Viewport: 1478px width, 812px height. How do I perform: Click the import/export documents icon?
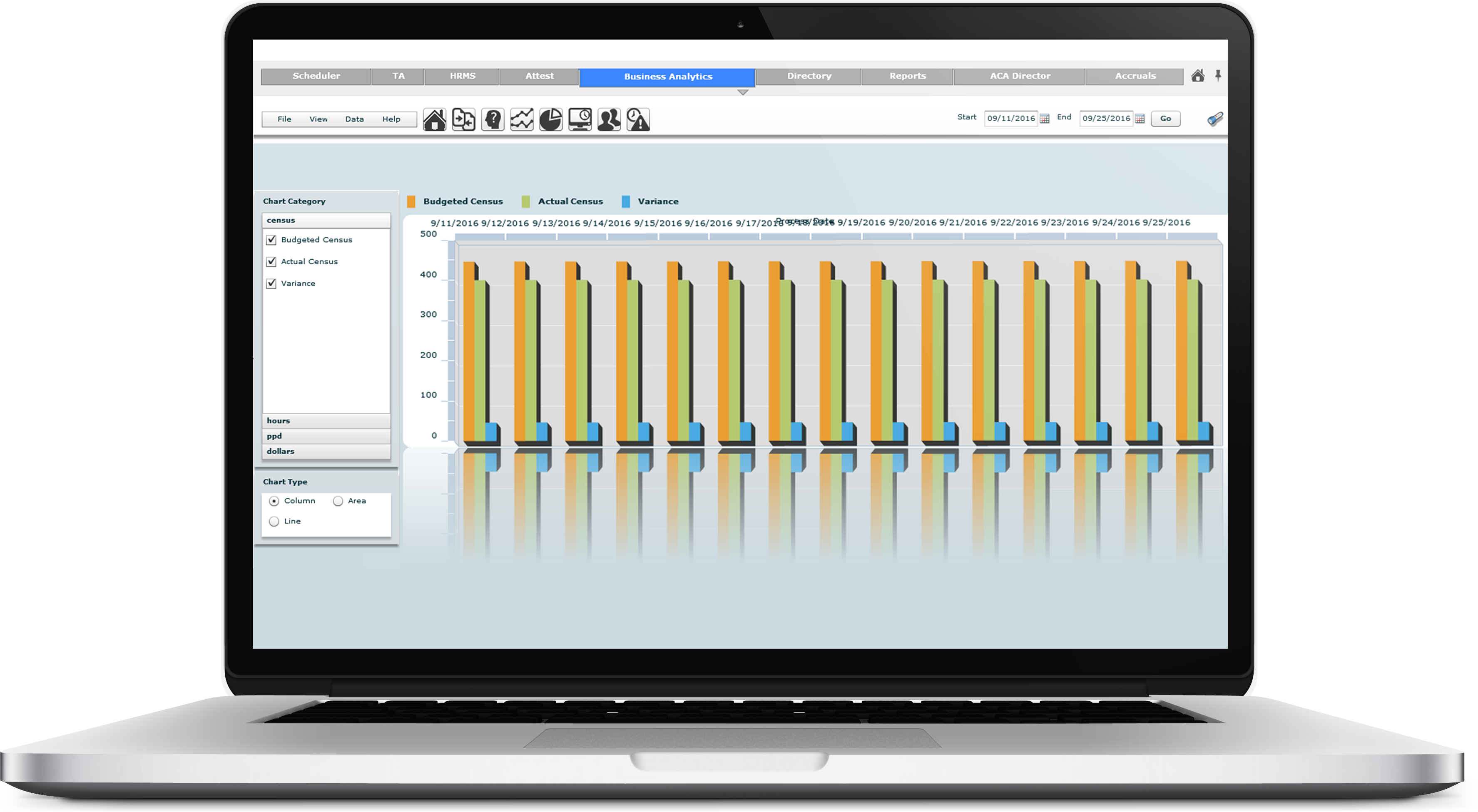tap(464, 119)
